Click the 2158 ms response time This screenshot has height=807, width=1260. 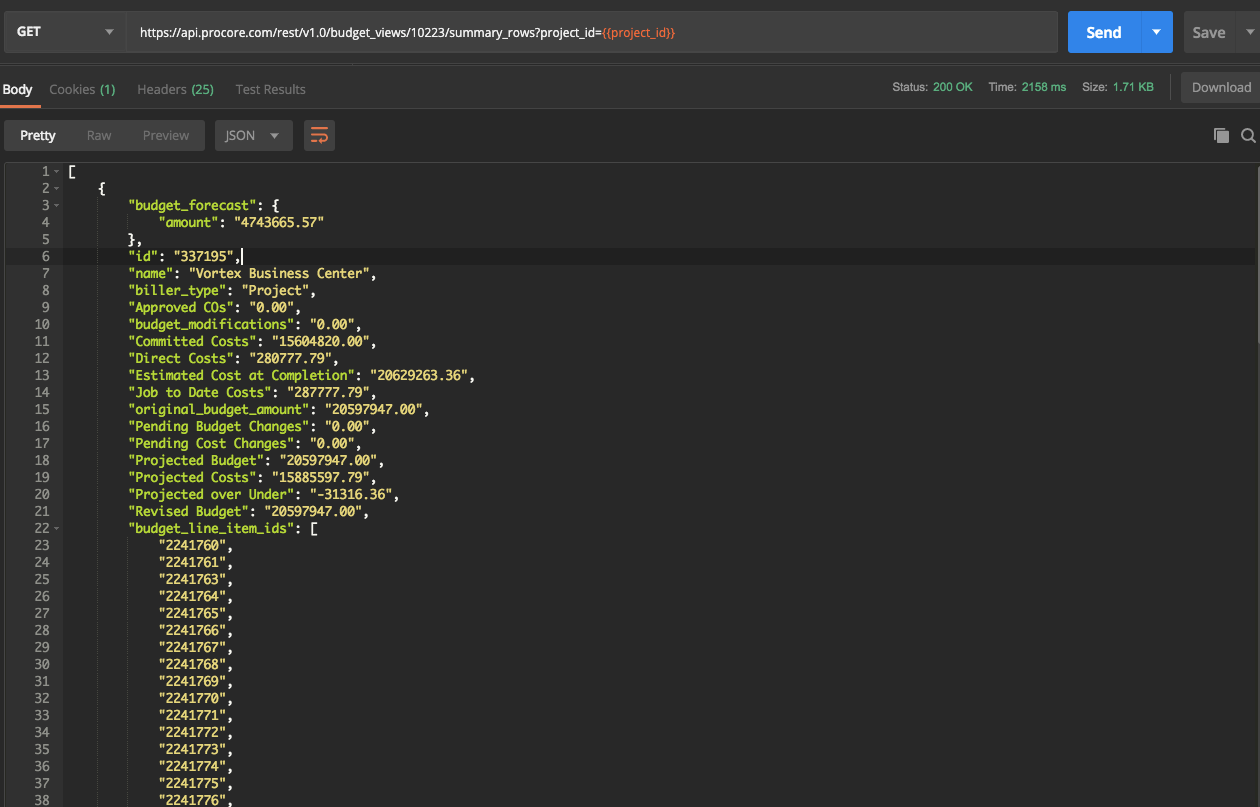click(x=1044, y=88)
